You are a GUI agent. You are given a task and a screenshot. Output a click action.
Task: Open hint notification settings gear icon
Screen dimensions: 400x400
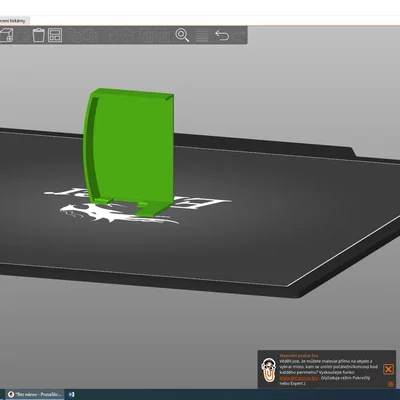pos(391,384)
